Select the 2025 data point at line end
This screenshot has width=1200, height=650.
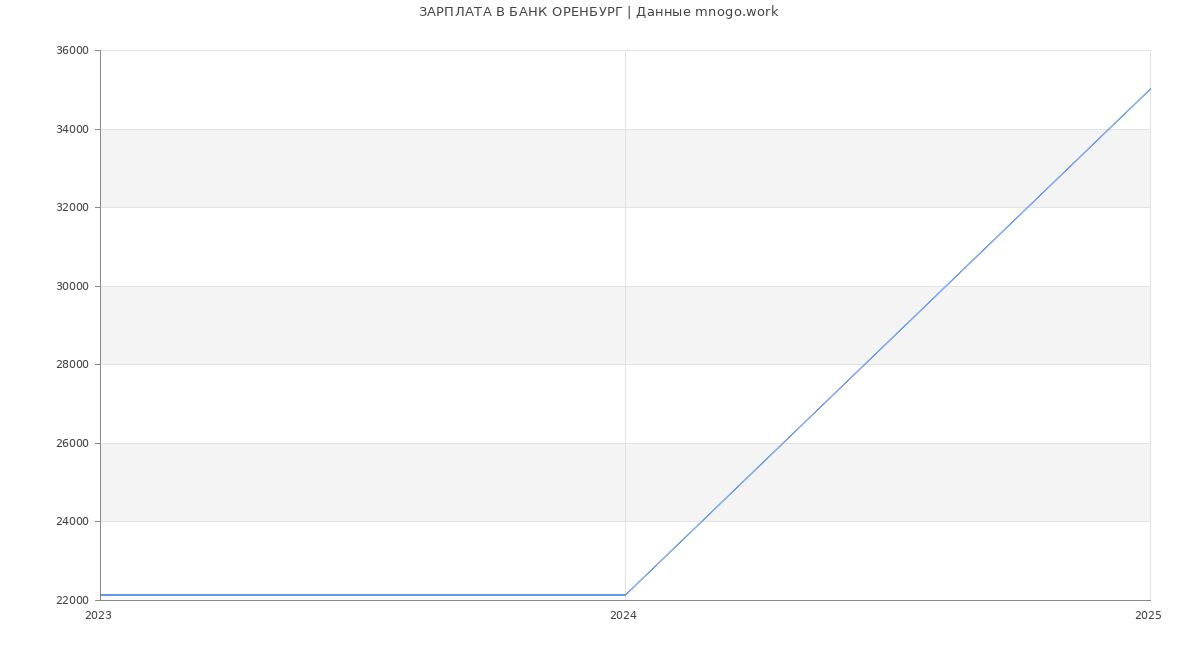click(x=1150, y=89)
